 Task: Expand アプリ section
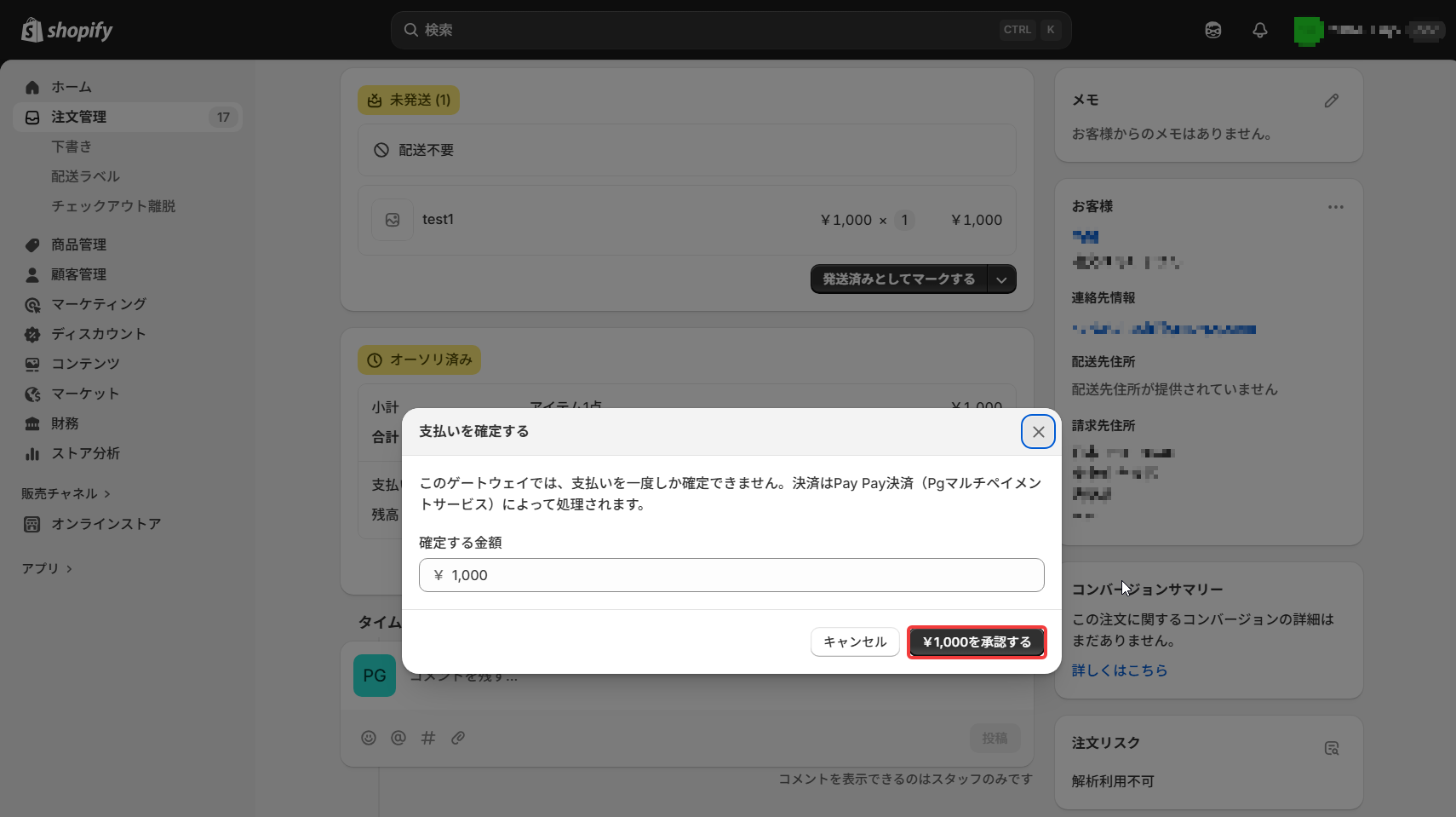47,568
